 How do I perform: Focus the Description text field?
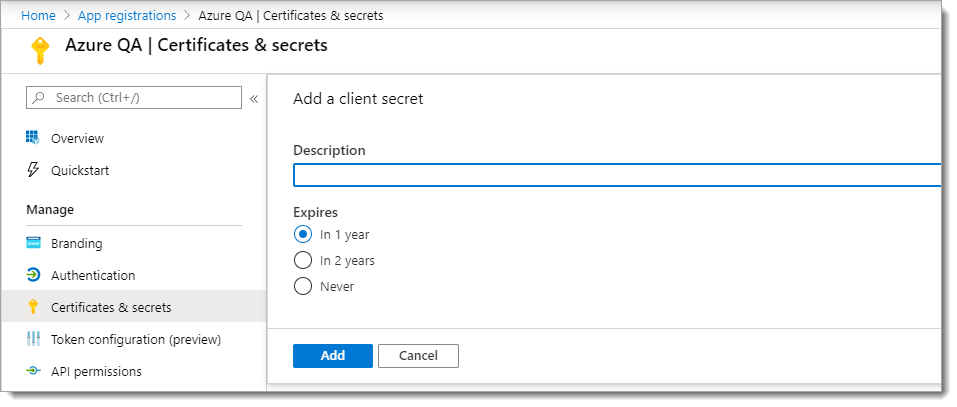[x=617, y=175]
